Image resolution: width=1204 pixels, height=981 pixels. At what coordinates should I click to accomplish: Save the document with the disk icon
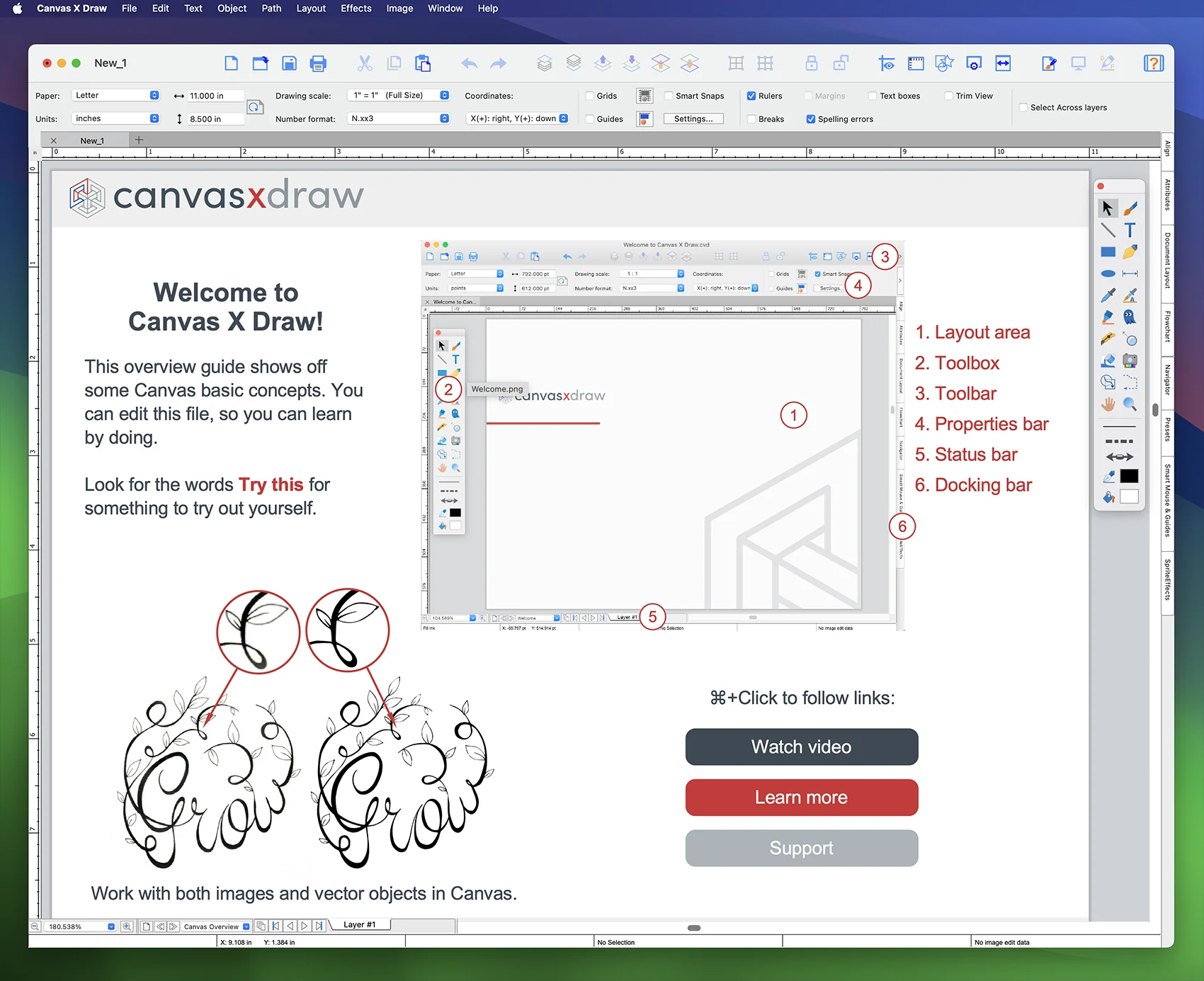pos(289,63)
